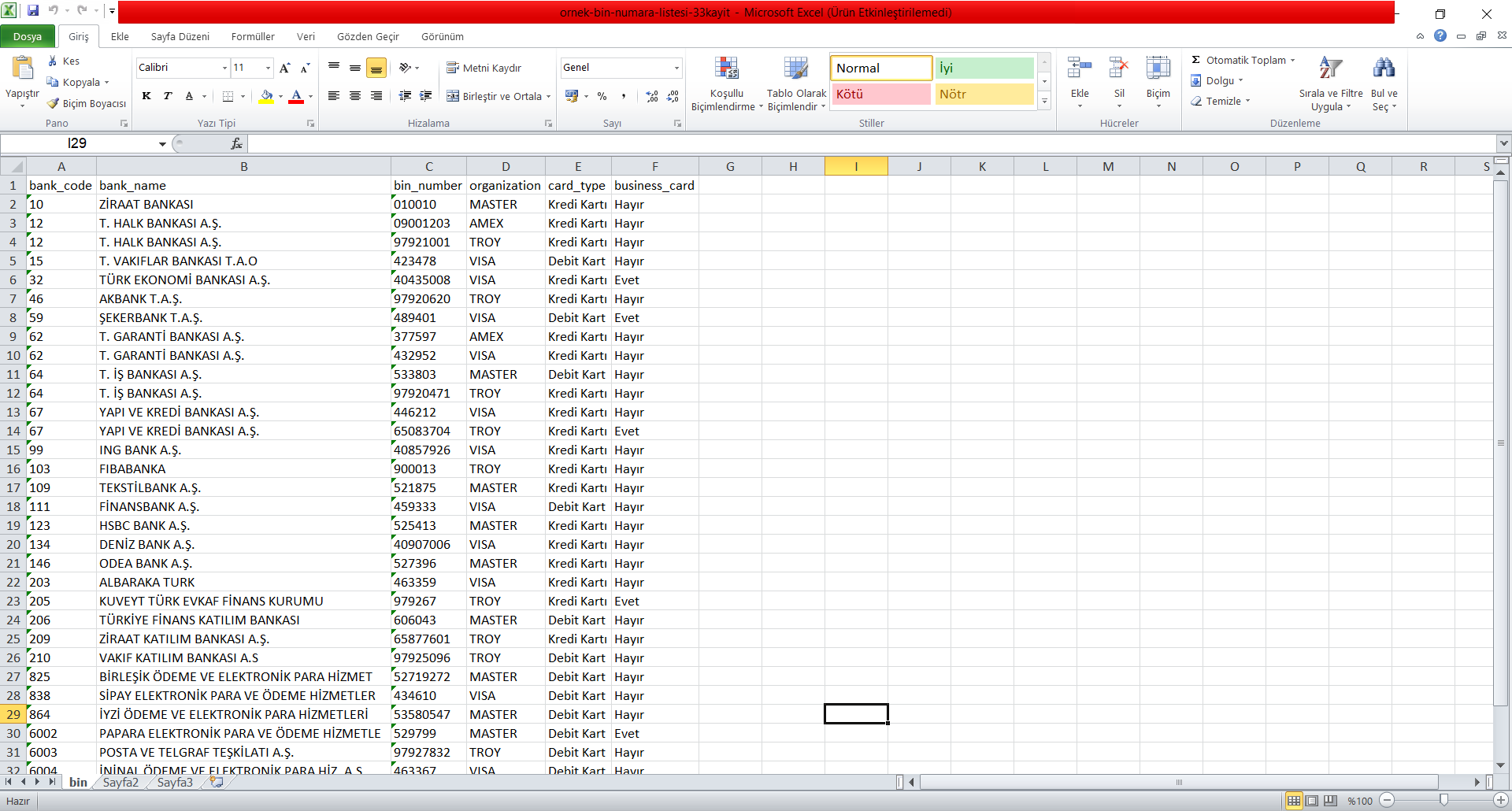Align text right in cell
This screenshot has height=811, width=1512.
(376, 96)
